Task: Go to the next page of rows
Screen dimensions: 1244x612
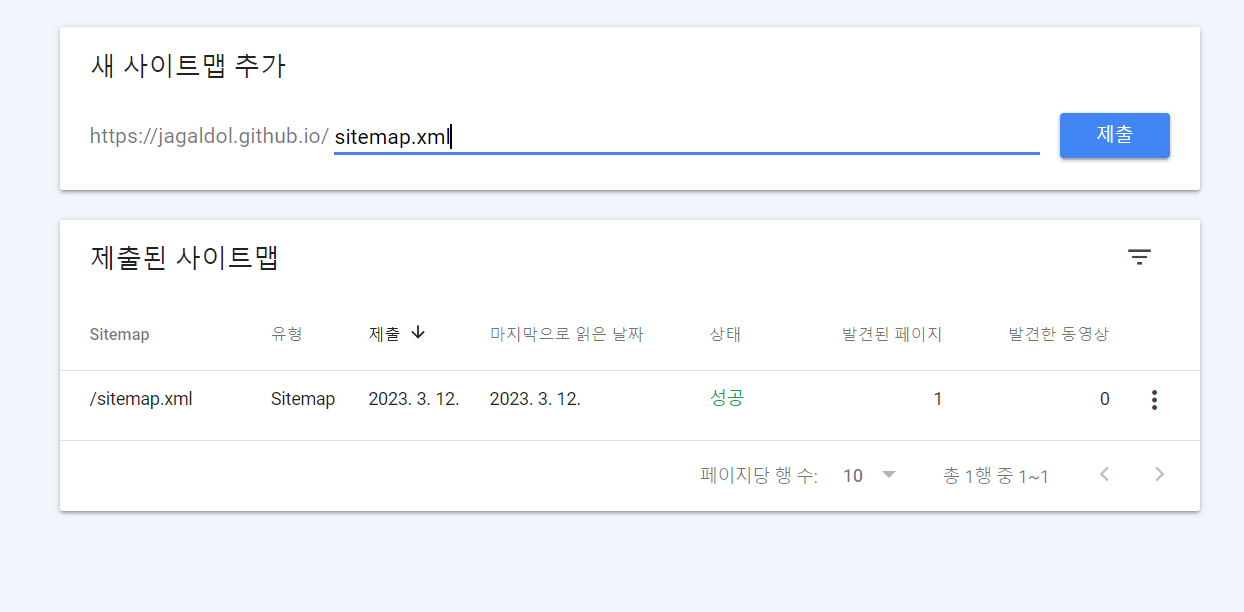Action: tap(1159, 475)
